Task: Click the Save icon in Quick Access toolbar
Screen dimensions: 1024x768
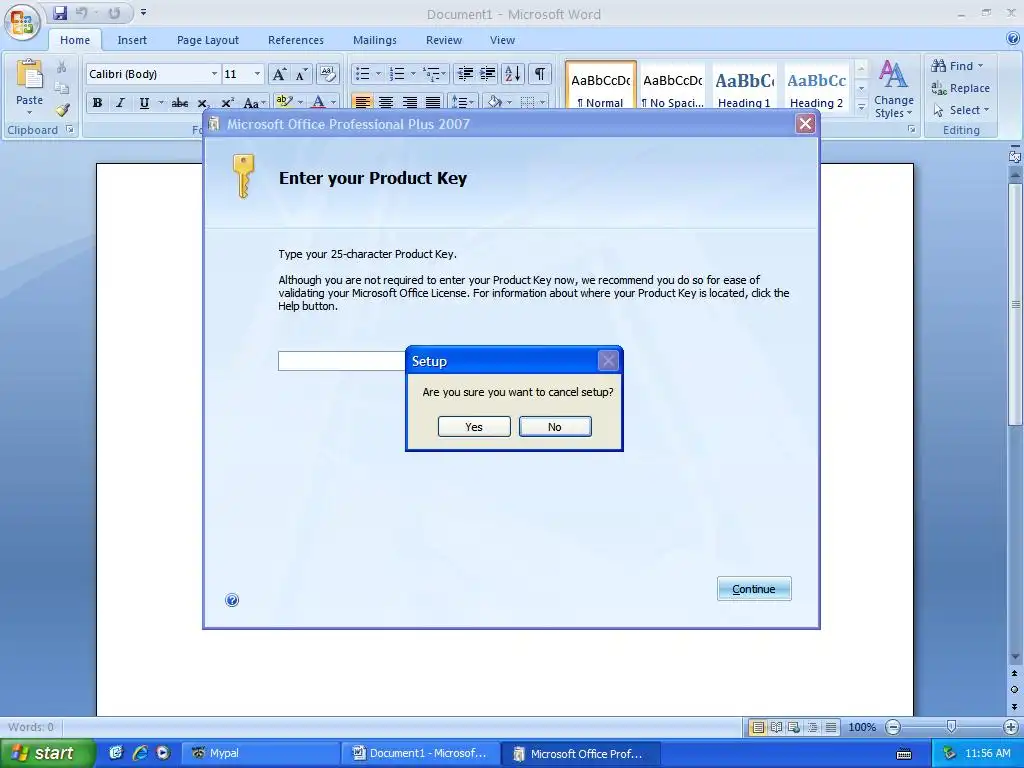Action: 60,13
